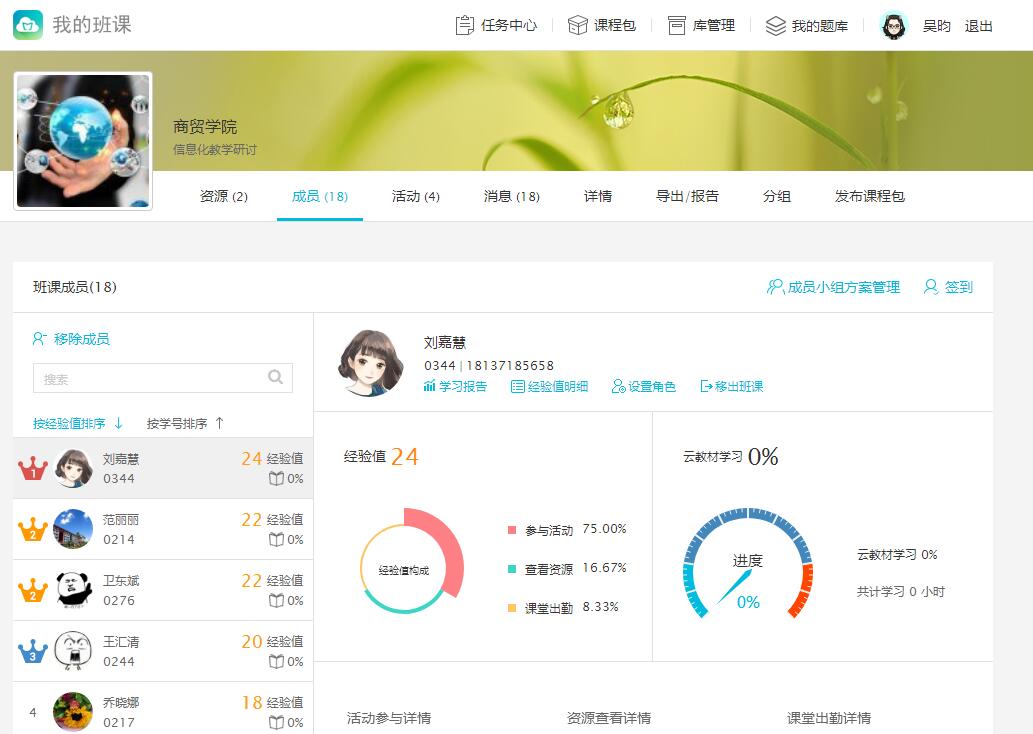Open 我的题库 from the header
Image resolution: width=1033 pixels, height=734 pixels.
click(807, 26)
